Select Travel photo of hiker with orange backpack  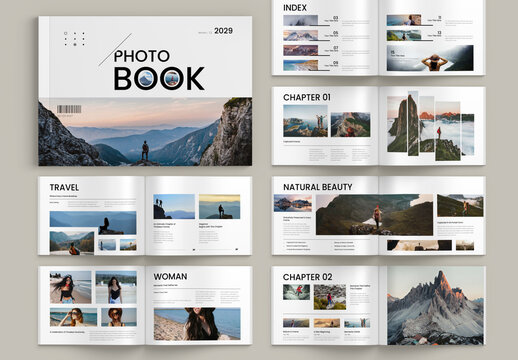click(72, 243)
